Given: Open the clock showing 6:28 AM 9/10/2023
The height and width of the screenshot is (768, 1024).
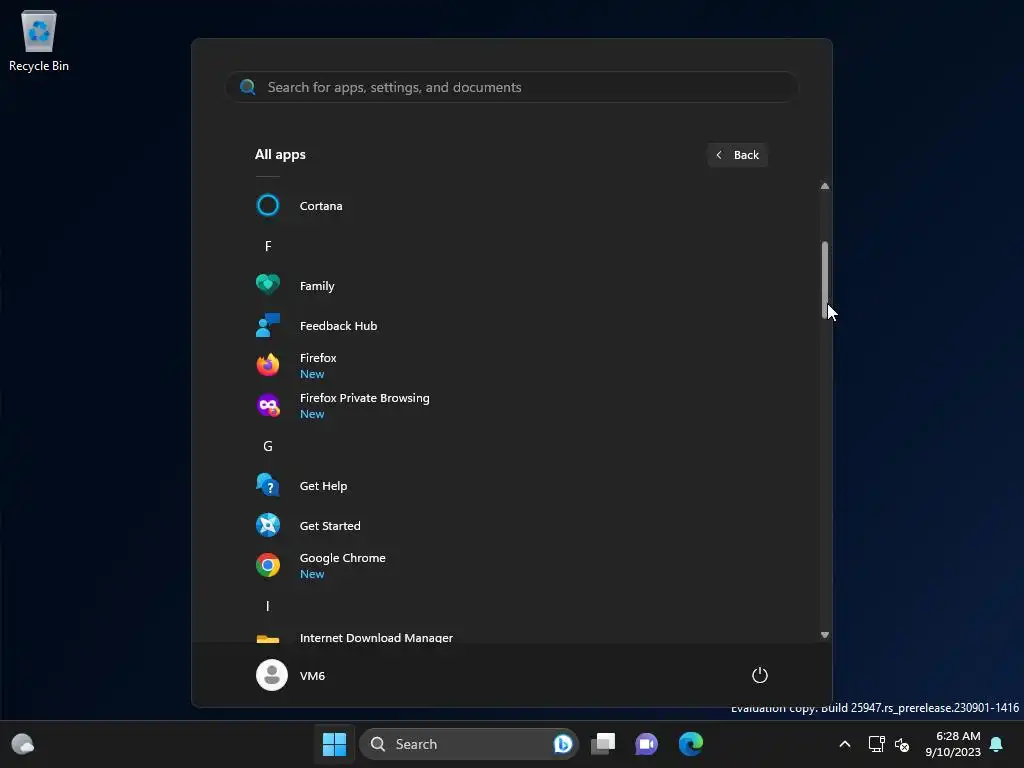Looking at the screenshot, I should coord(953,744).
